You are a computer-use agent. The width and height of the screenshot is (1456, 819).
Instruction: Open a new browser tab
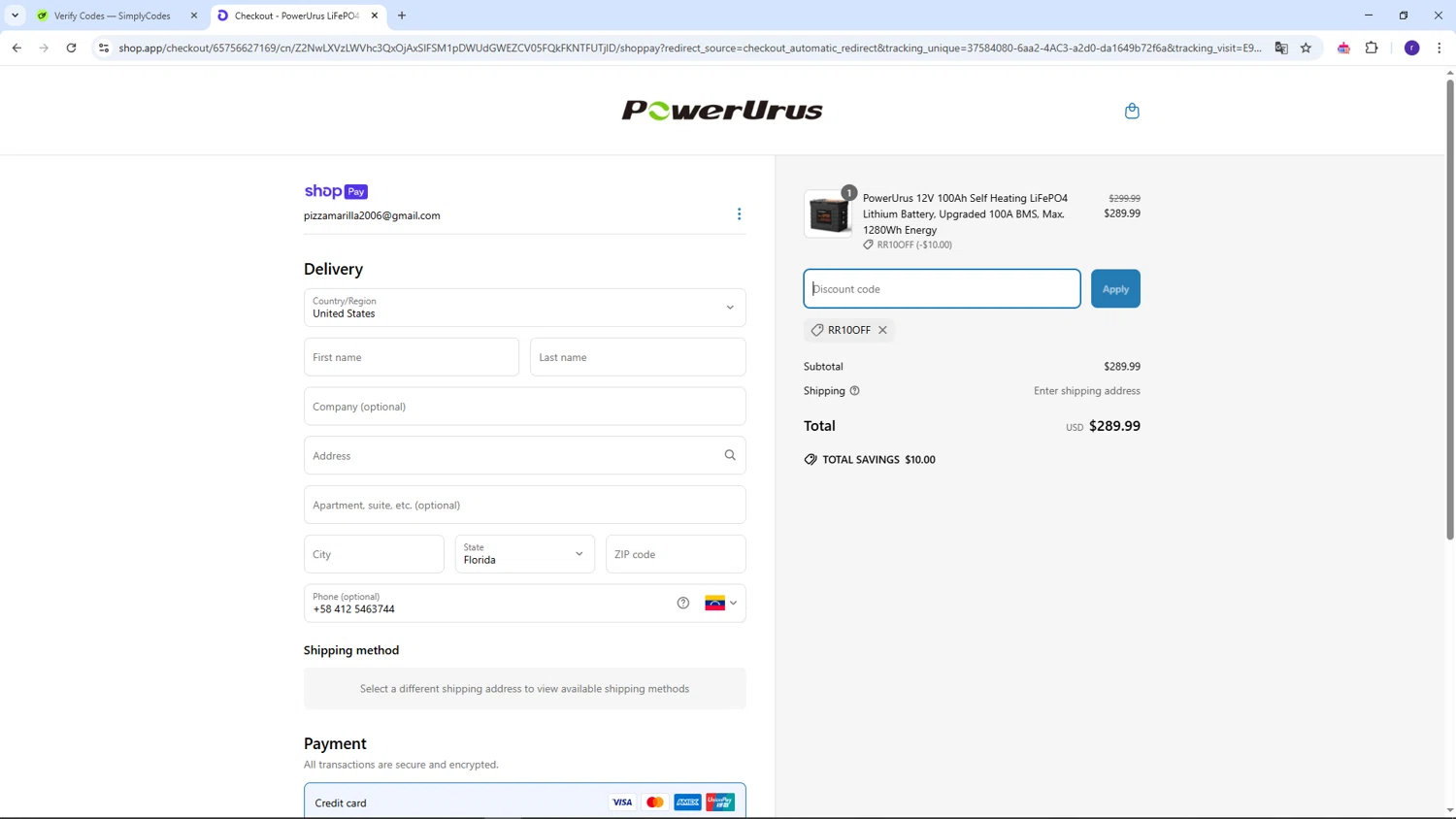[402, 16]
